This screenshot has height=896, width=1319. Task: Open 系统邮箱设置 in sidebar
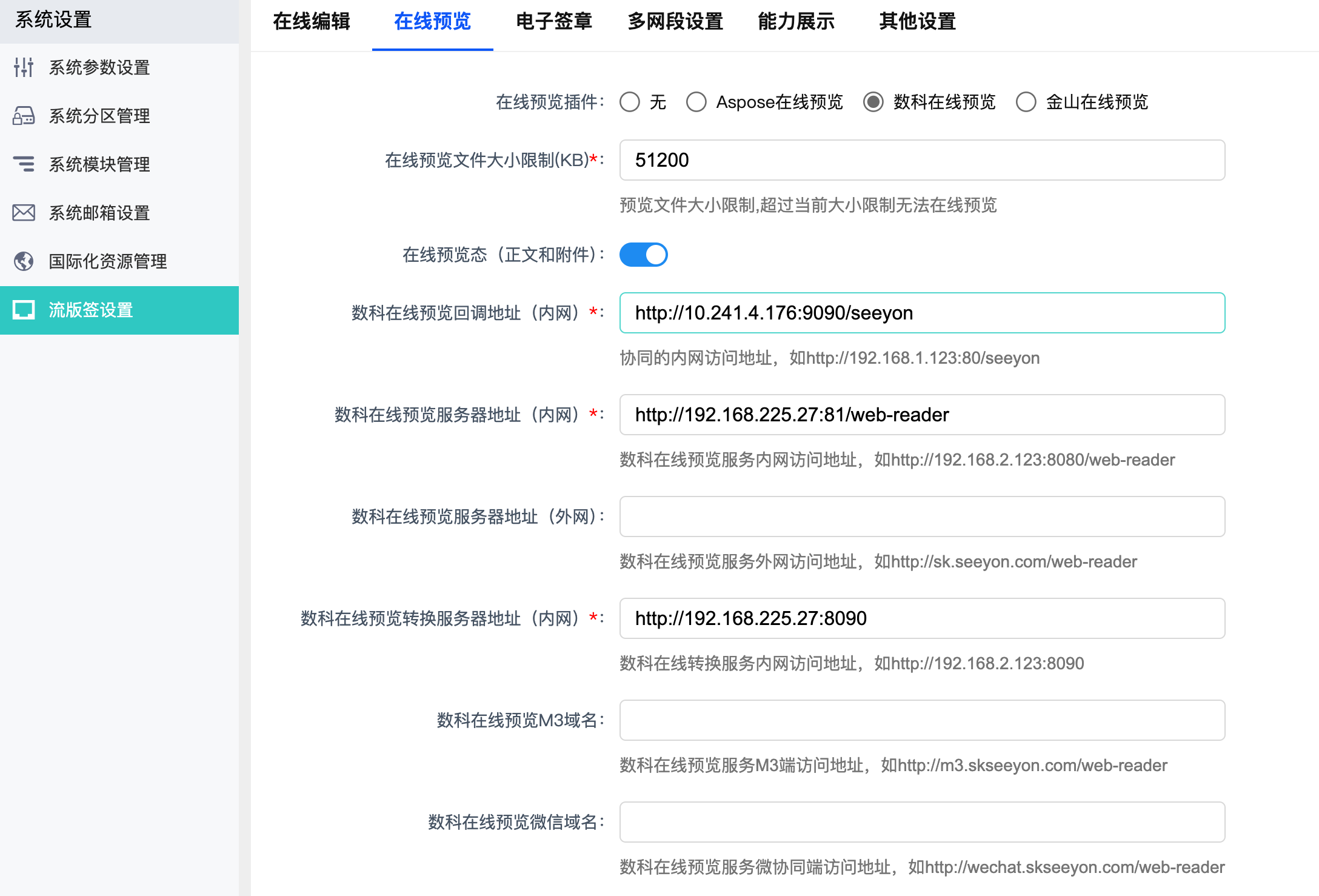tap(99, 213)
